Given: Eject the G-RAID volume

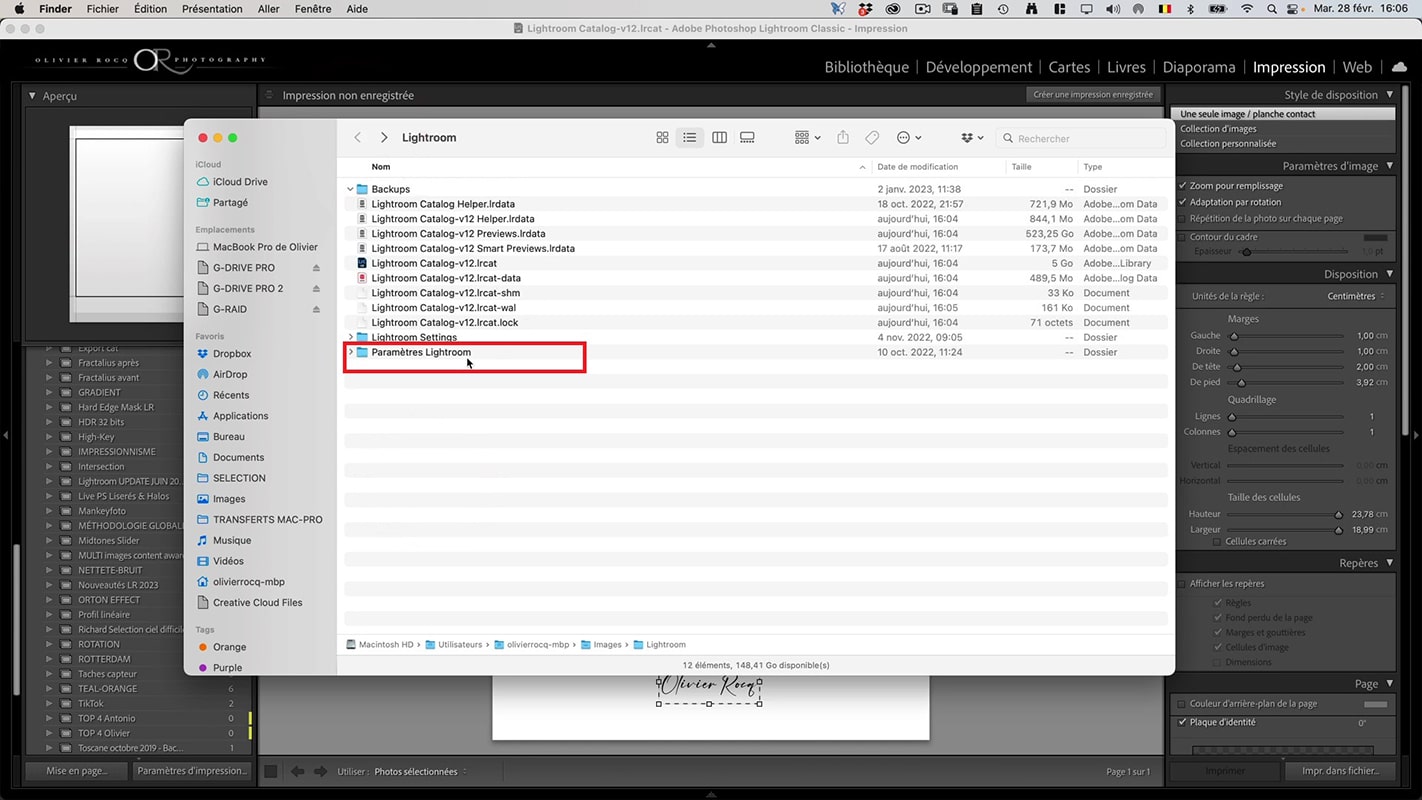Looking at the screenshot, I should click(x=316, y=310).
